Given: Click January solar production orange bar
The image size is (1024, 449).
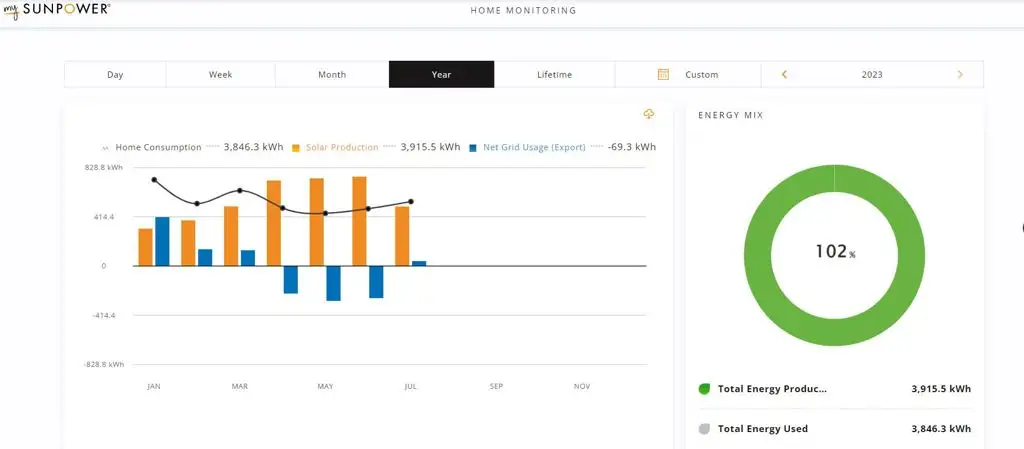Looking at the screenshot, I should (x=145, y=247).
